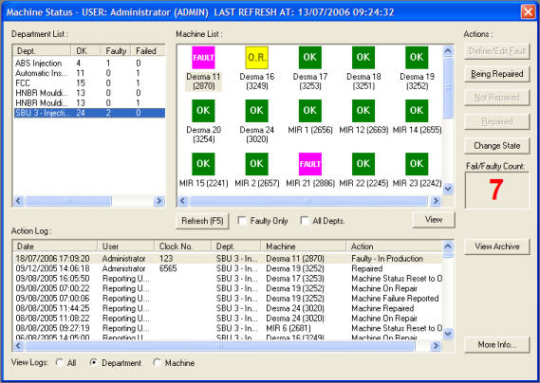This screenshot has height=383, width=540.
Task: Choose the All view logs radio button
Action: coord(60,363)
